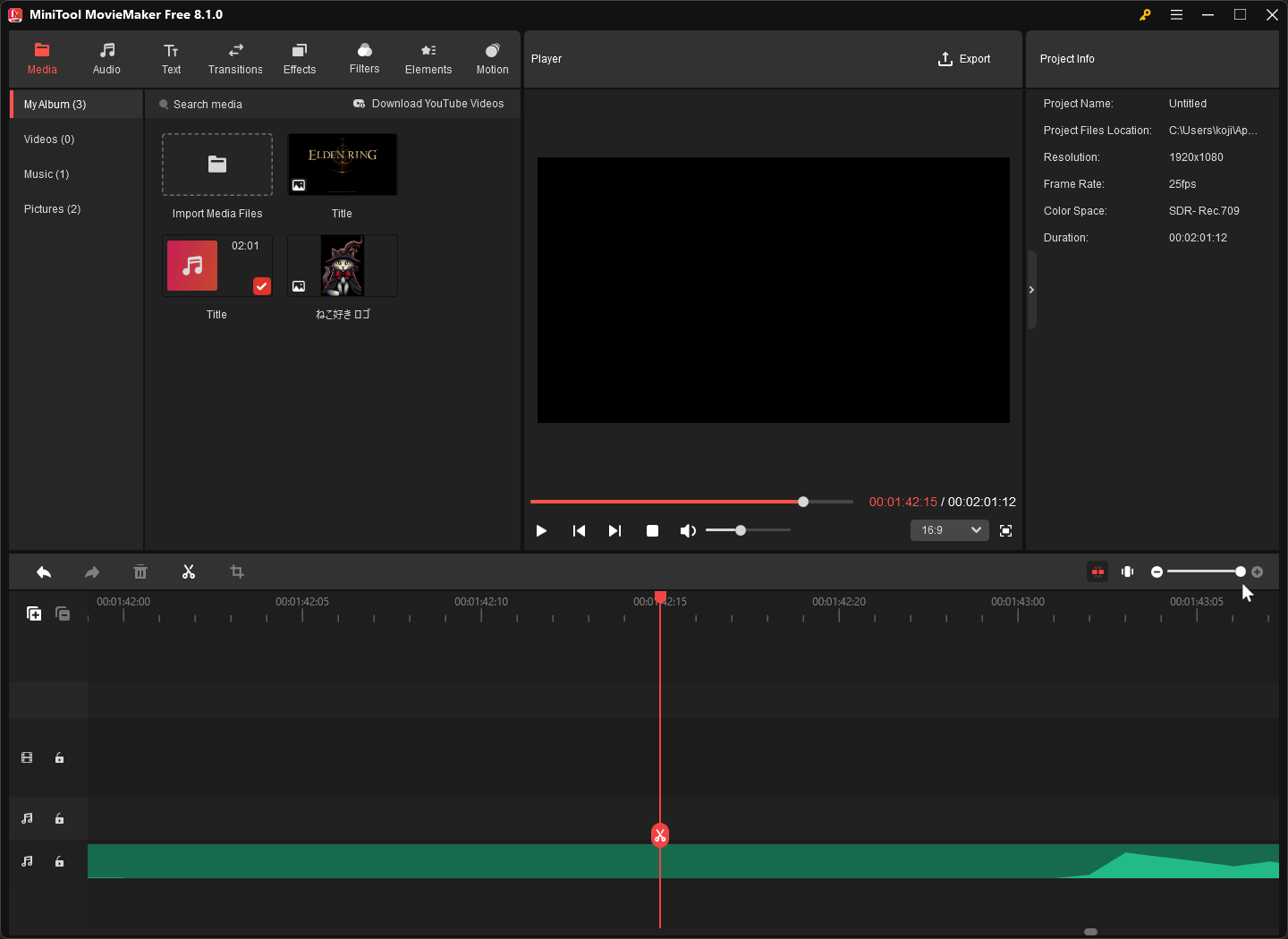Click the video track film icon
This screenshot has height=939, width=1288.
click(x=27, y=758)
